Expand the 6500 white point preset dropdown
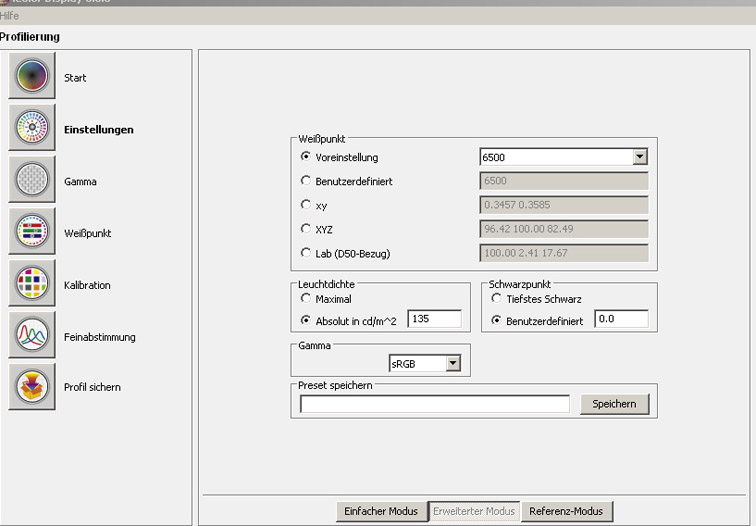756x526 pixels. click(x=639, y=157)
